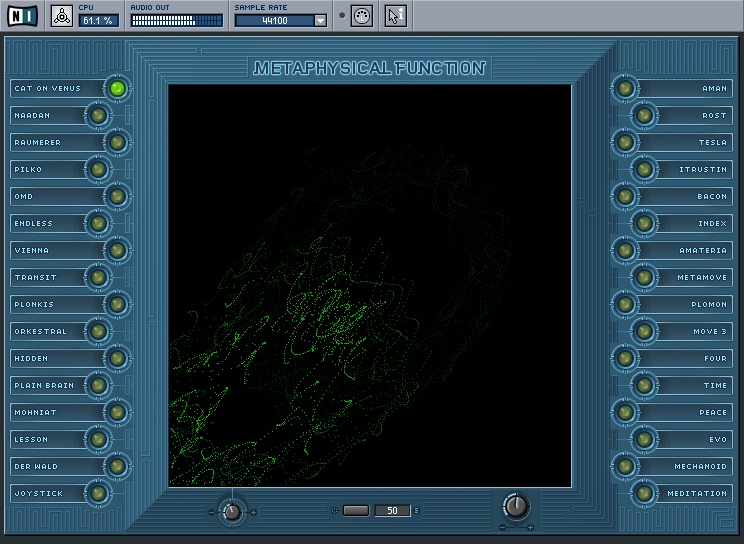This screenshot has height=544, width=744.
Task: Click the small status dot before MIDI icon
Action: pos(342,15)
